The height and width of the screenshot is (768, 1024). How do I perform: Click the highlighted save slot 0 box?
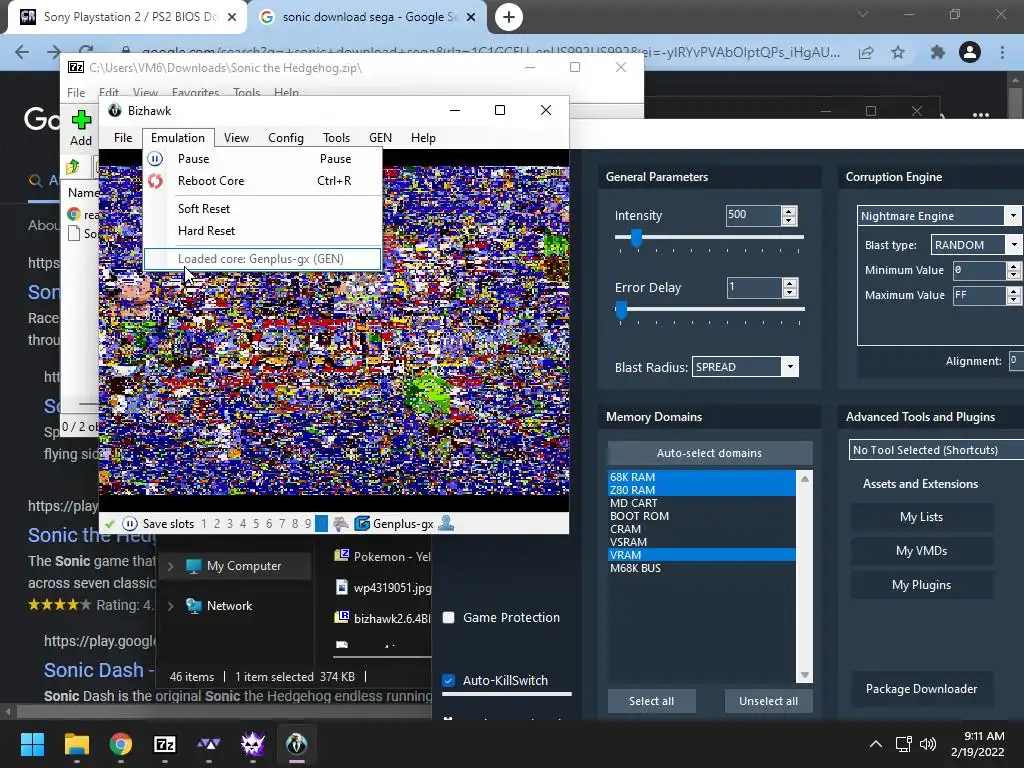pyautogui.click(x=321, y=524)
